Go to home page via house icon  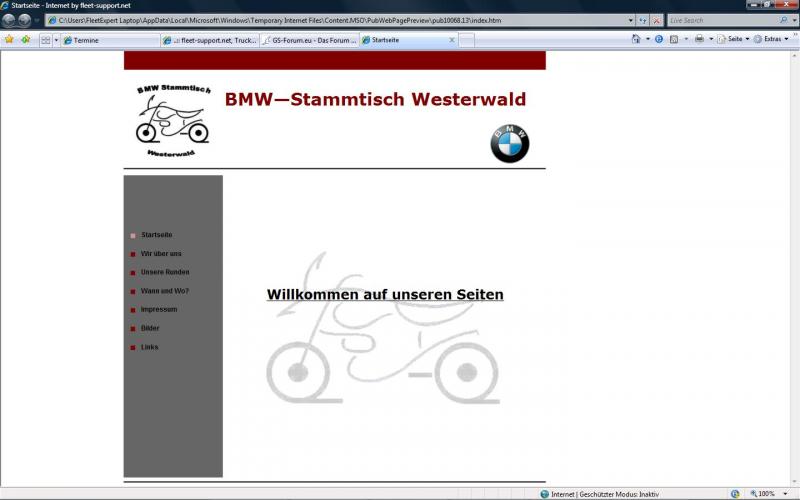click(636, 39)
